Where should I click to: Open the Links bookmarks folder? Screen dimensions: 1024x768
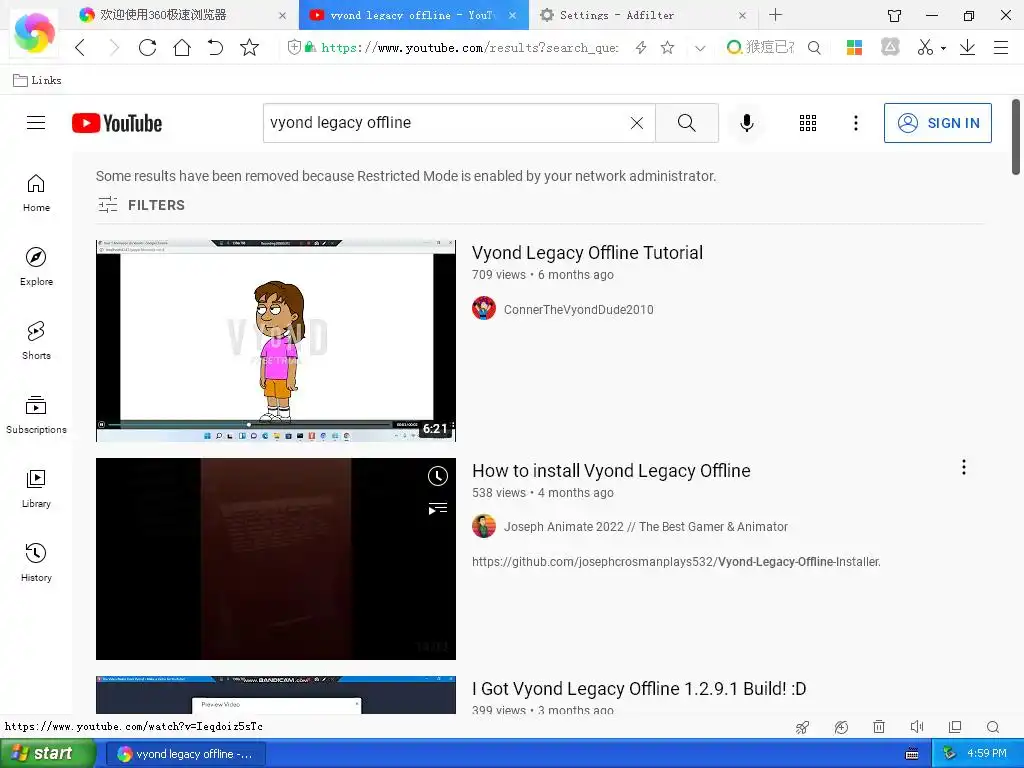38,80
